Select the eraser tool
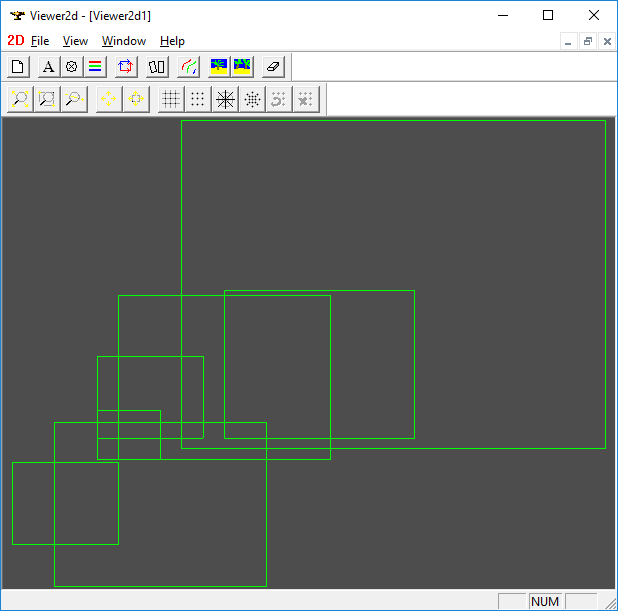 click(x=274, y=67)
